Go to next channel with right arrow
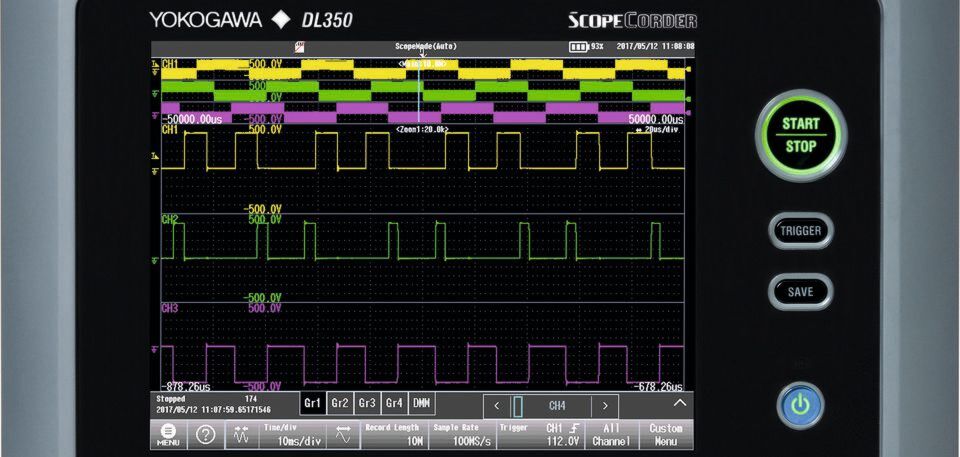 (x=605, y=406)
